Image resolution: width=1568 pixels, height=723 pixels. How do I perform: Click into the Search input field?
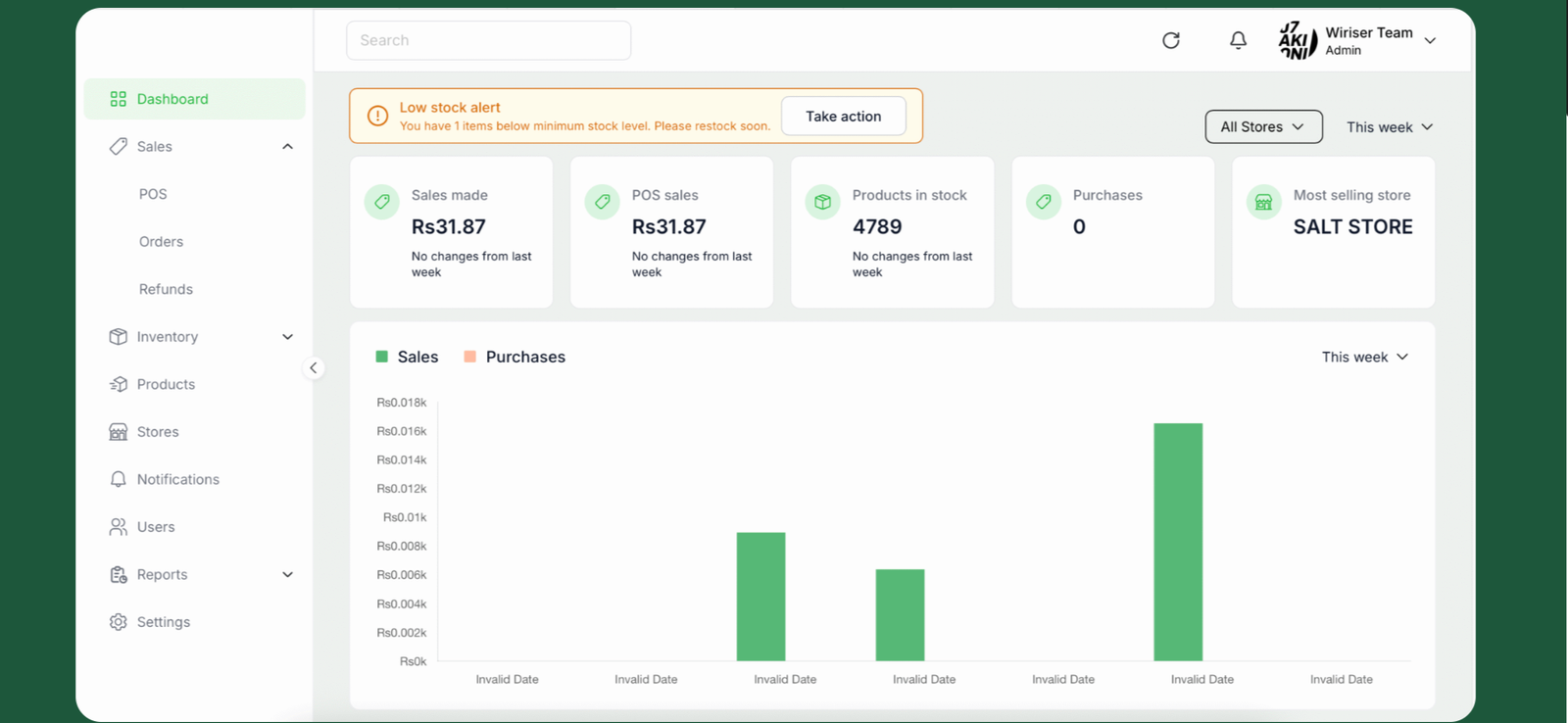tap(488, 40)
